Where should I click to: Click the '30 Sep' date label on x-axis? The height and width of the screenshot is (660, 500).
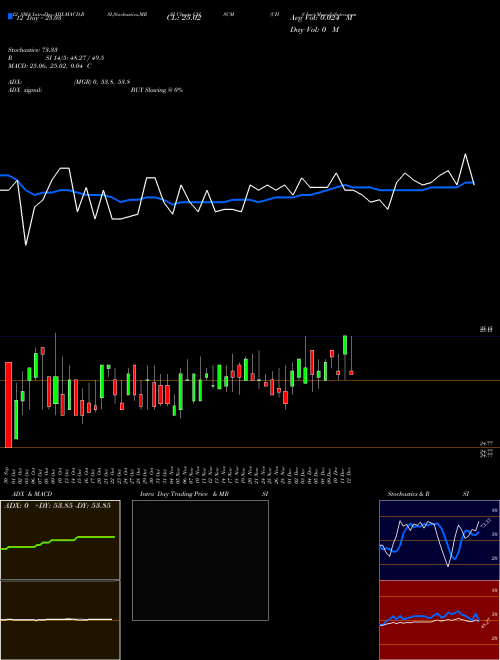click(x=8, y=475)
